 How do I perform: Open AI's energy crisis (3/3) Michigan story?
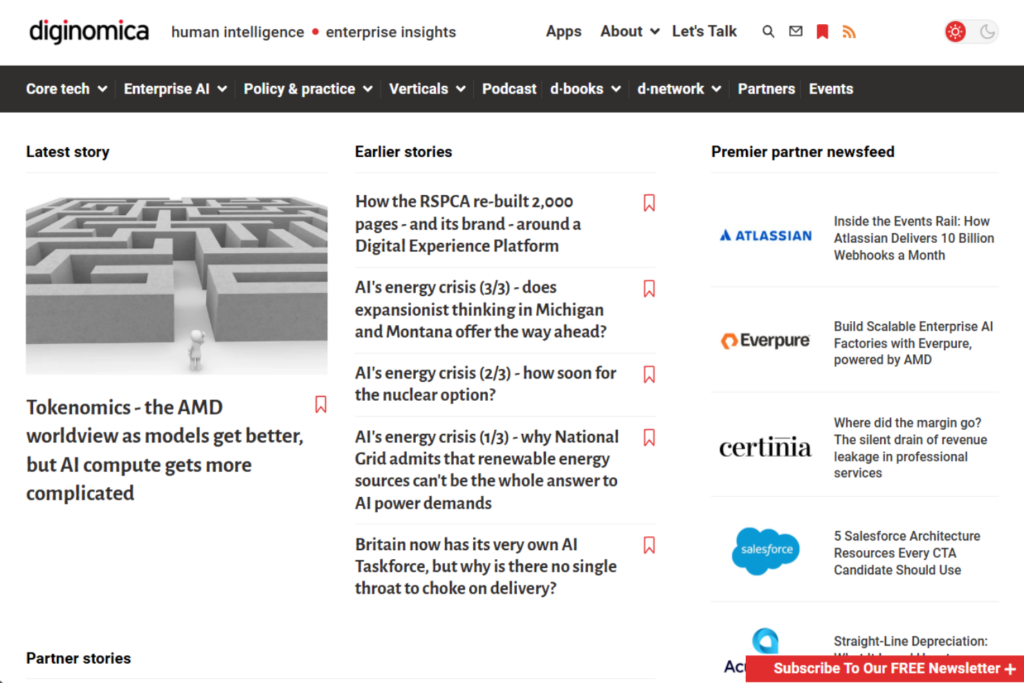click(481, 310)
